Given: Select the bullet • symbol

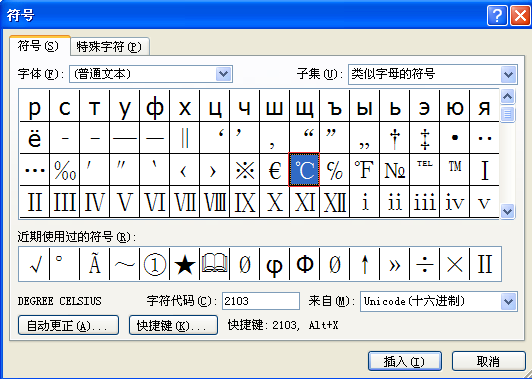Looking at the screenshot, I should [454, 138].
